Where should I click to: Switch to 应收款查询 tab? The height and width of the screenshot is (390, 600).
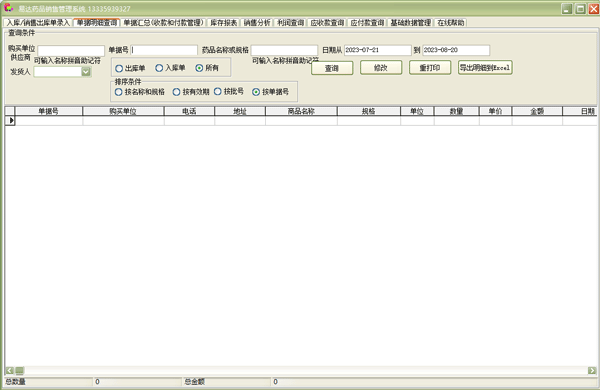pos(327,23)
